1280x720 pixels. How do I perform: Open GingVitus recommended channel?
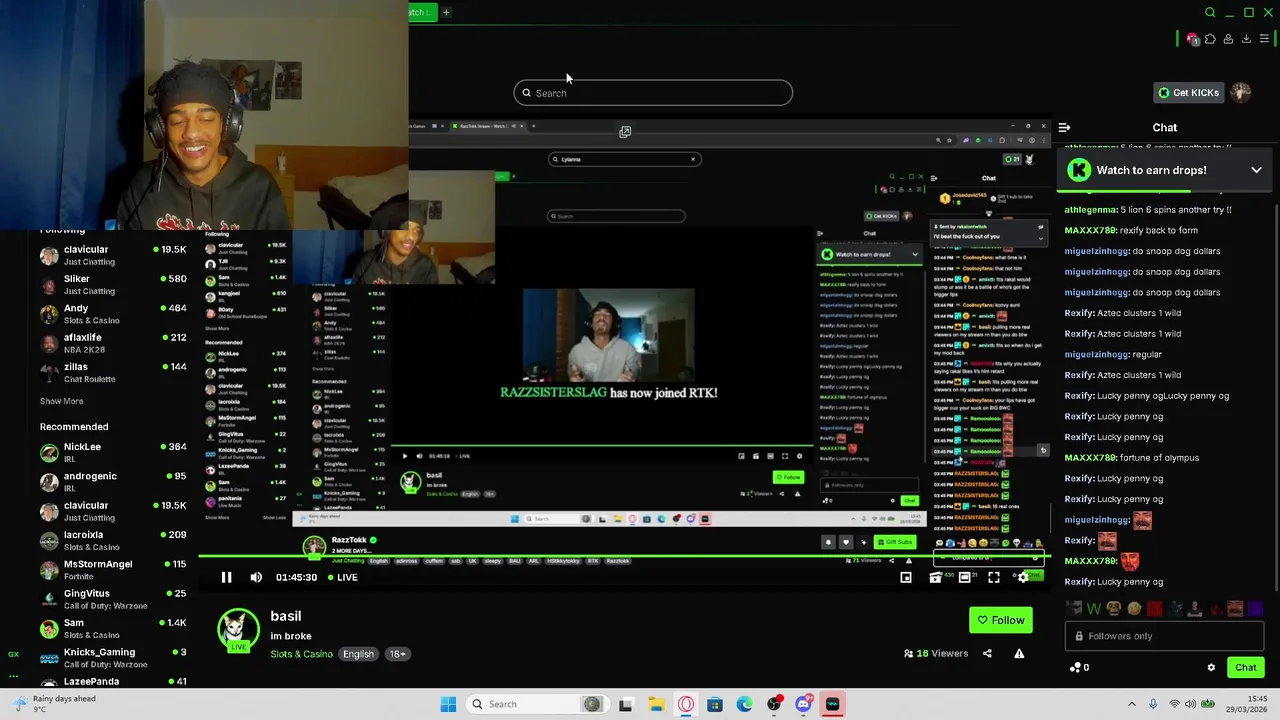112,599
